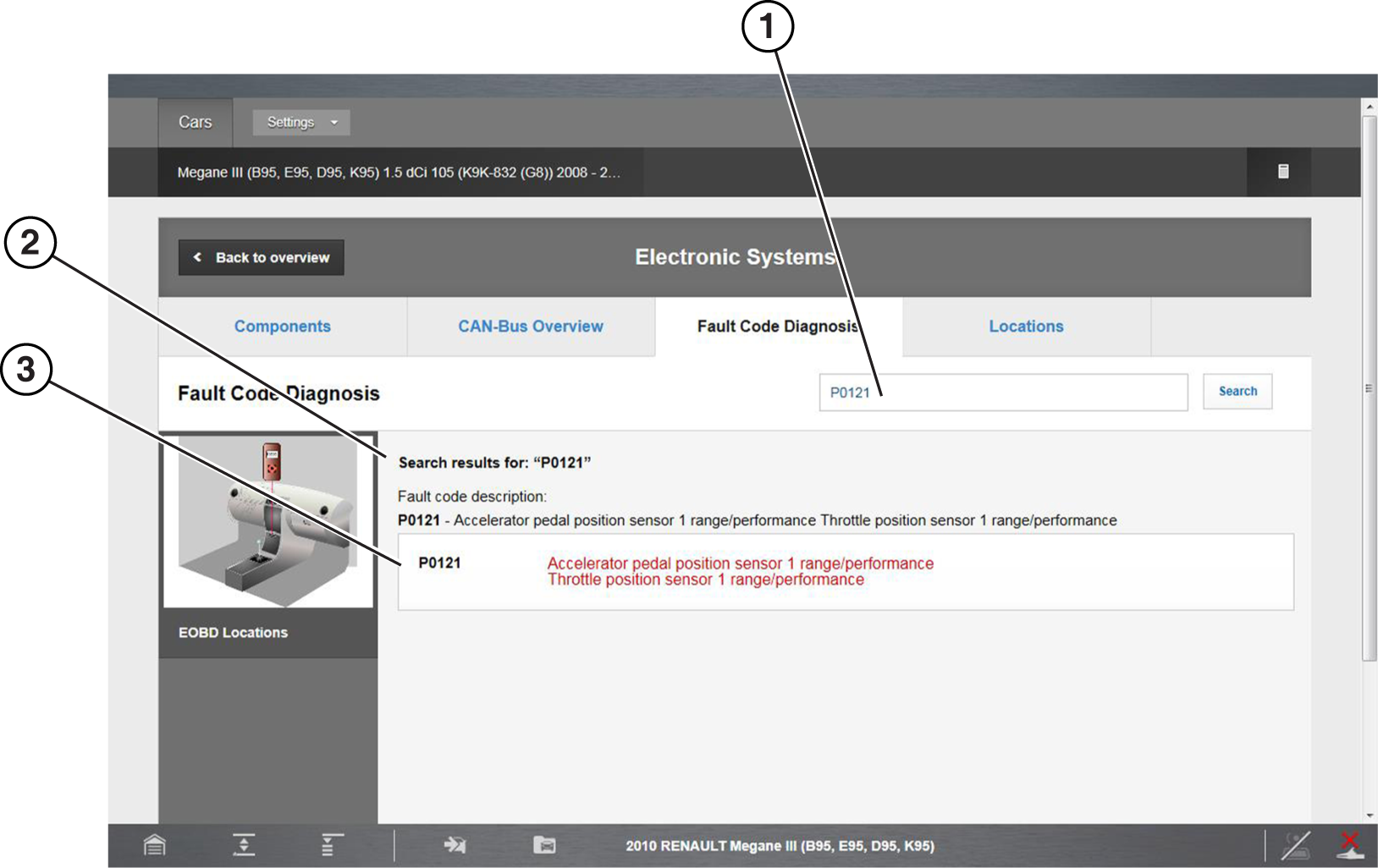
Task: Click the Search button
Action: (x=1237, y=392)
